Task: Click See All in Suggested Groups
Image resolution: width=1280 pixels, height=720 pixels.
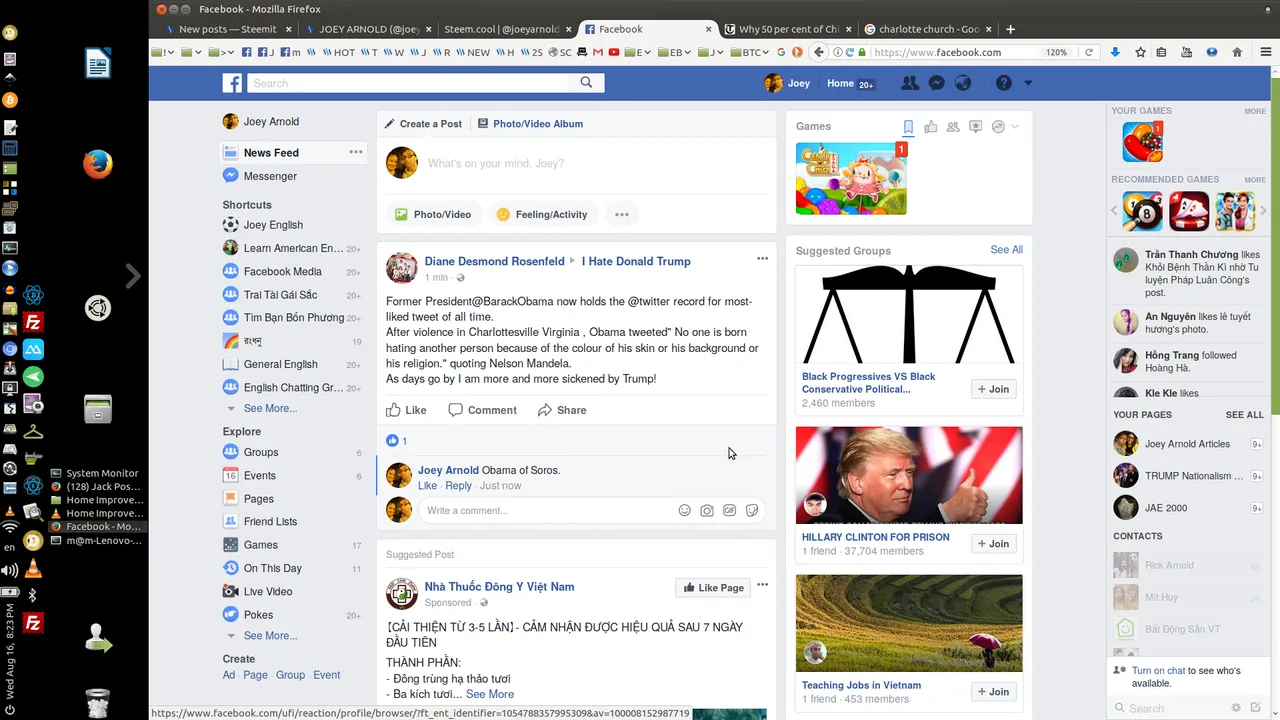Action: 1006,250
